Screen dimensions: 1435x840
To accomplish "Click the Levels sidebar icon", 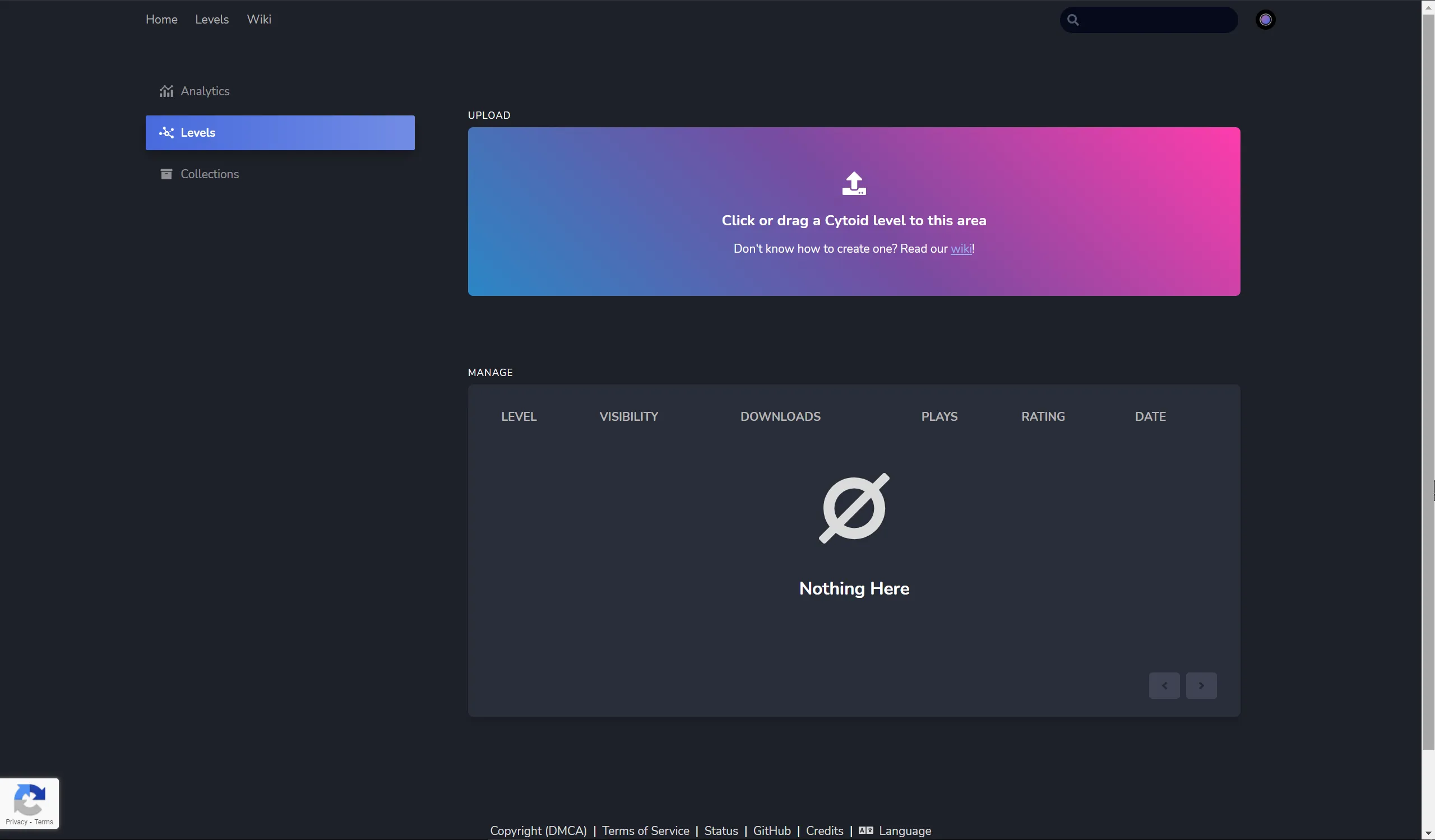I will pyautogui.click(x=166, y=133).
